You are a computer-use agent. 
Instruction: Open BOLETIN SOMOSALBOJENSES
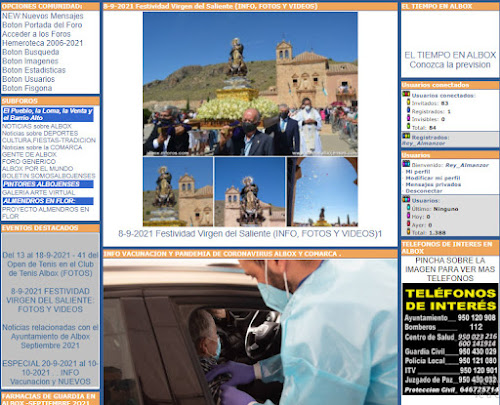[x=49, y=176]
